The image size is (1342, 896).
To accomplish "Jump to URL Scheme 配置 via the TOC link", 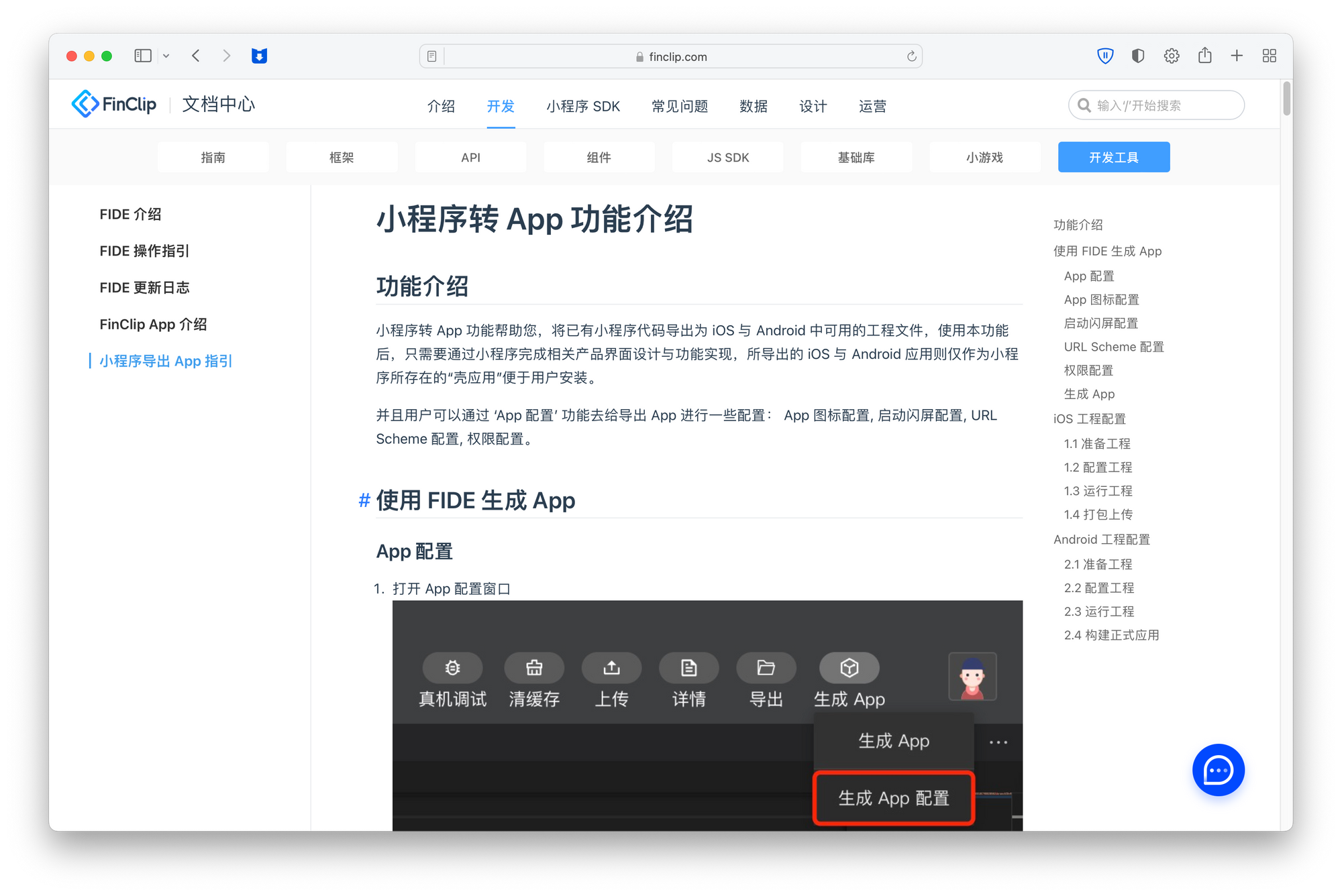I will coord(1114,346).
